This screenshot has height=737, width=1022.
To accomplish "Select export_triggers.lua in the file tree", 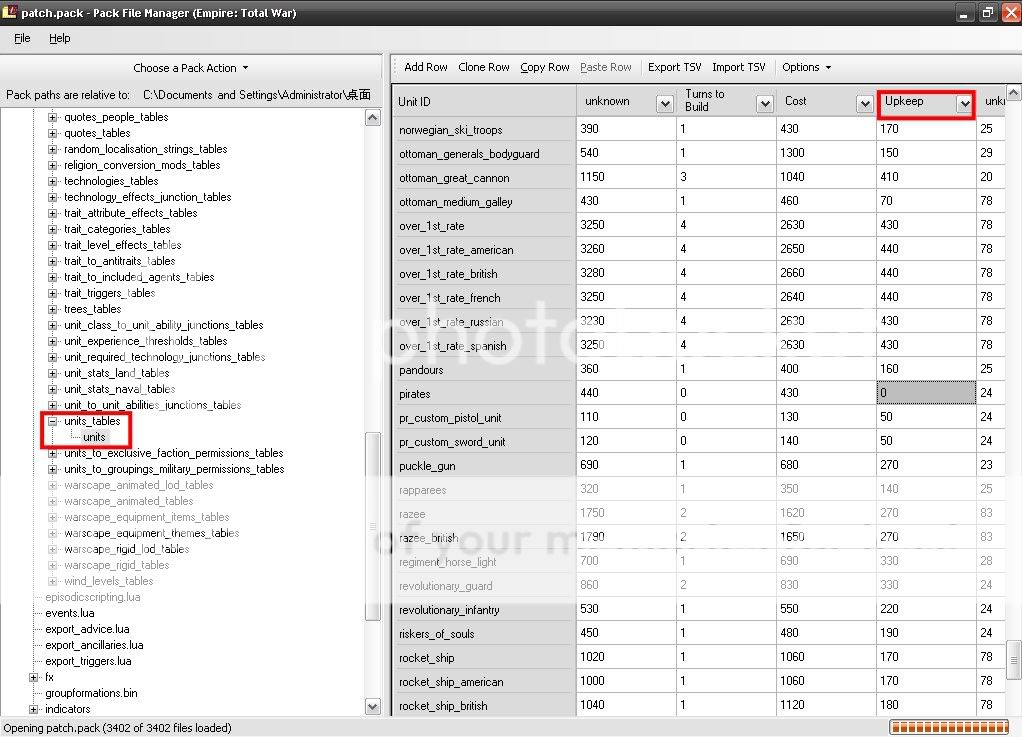I will (88, 661).
